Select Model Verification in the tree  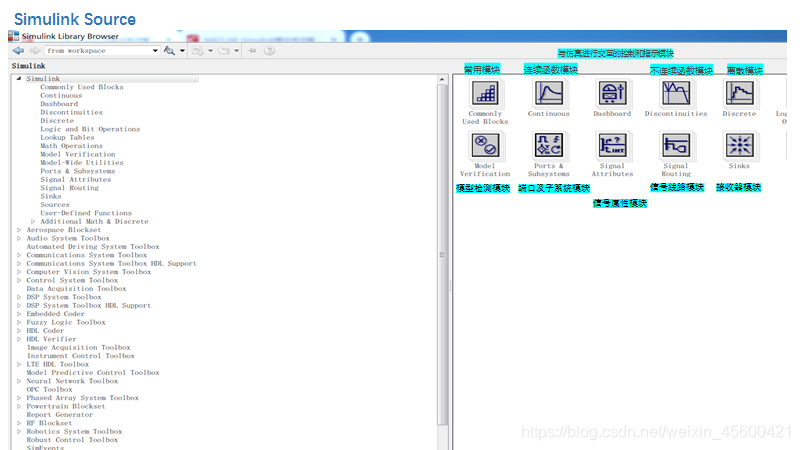point(78,154)
